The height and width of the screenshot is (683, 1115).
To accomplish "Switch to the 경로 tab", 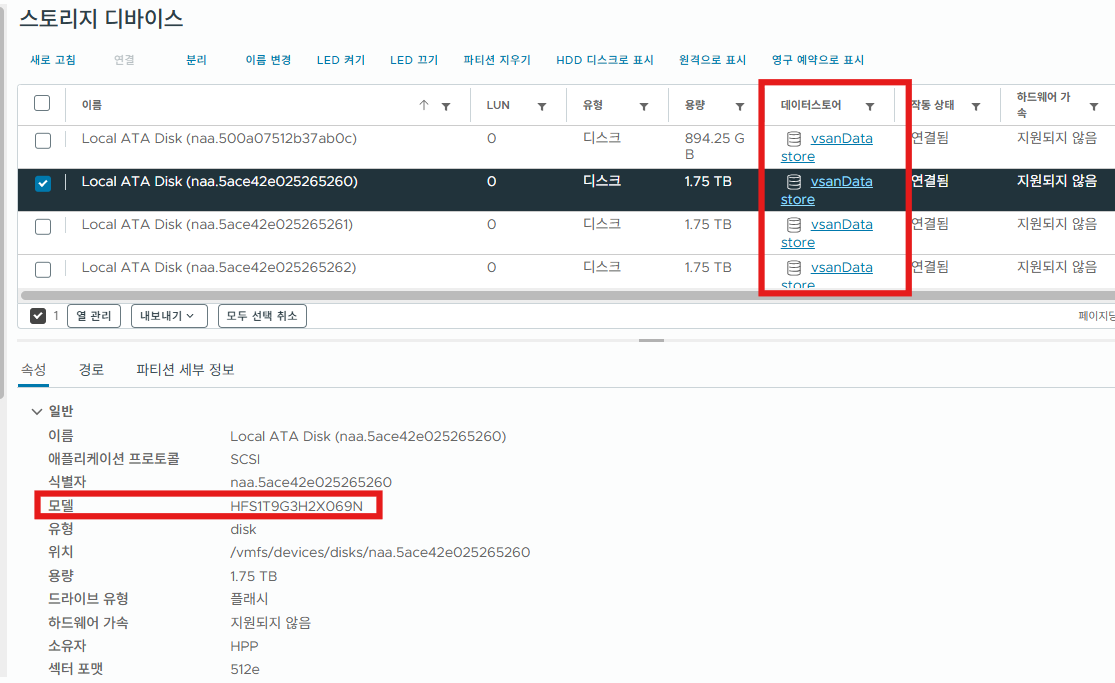I will (91, 369).
